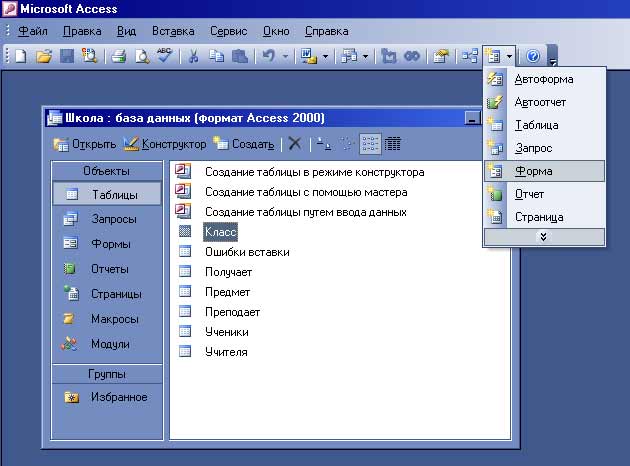Click the Copy toolbar icon
The height and width of the screenshot is (466, 630).
217,56
